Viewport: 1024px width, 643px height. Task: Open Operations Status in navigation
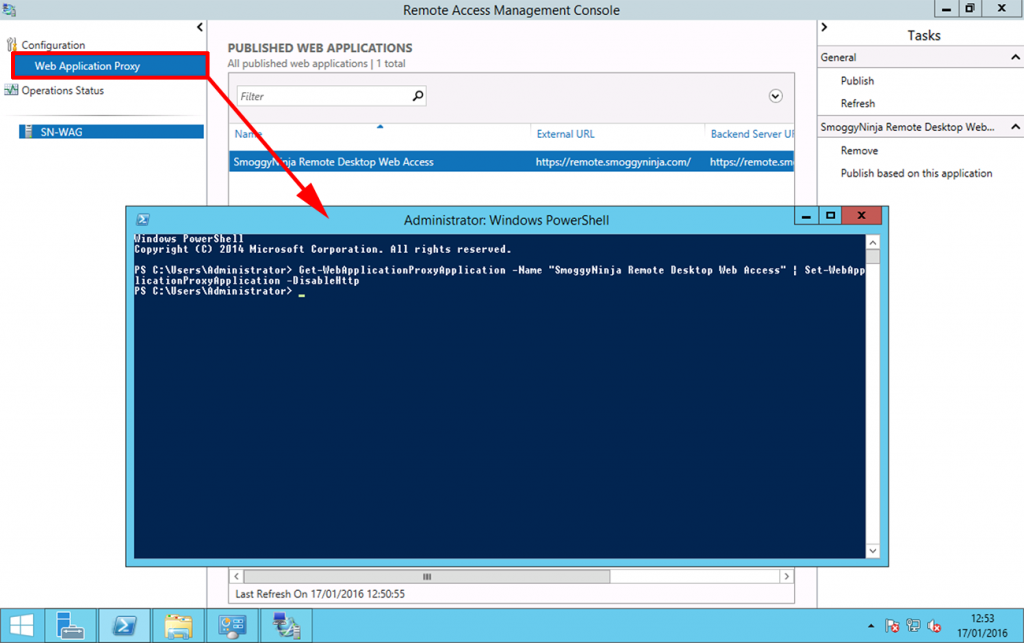click(x=63, y=91)
